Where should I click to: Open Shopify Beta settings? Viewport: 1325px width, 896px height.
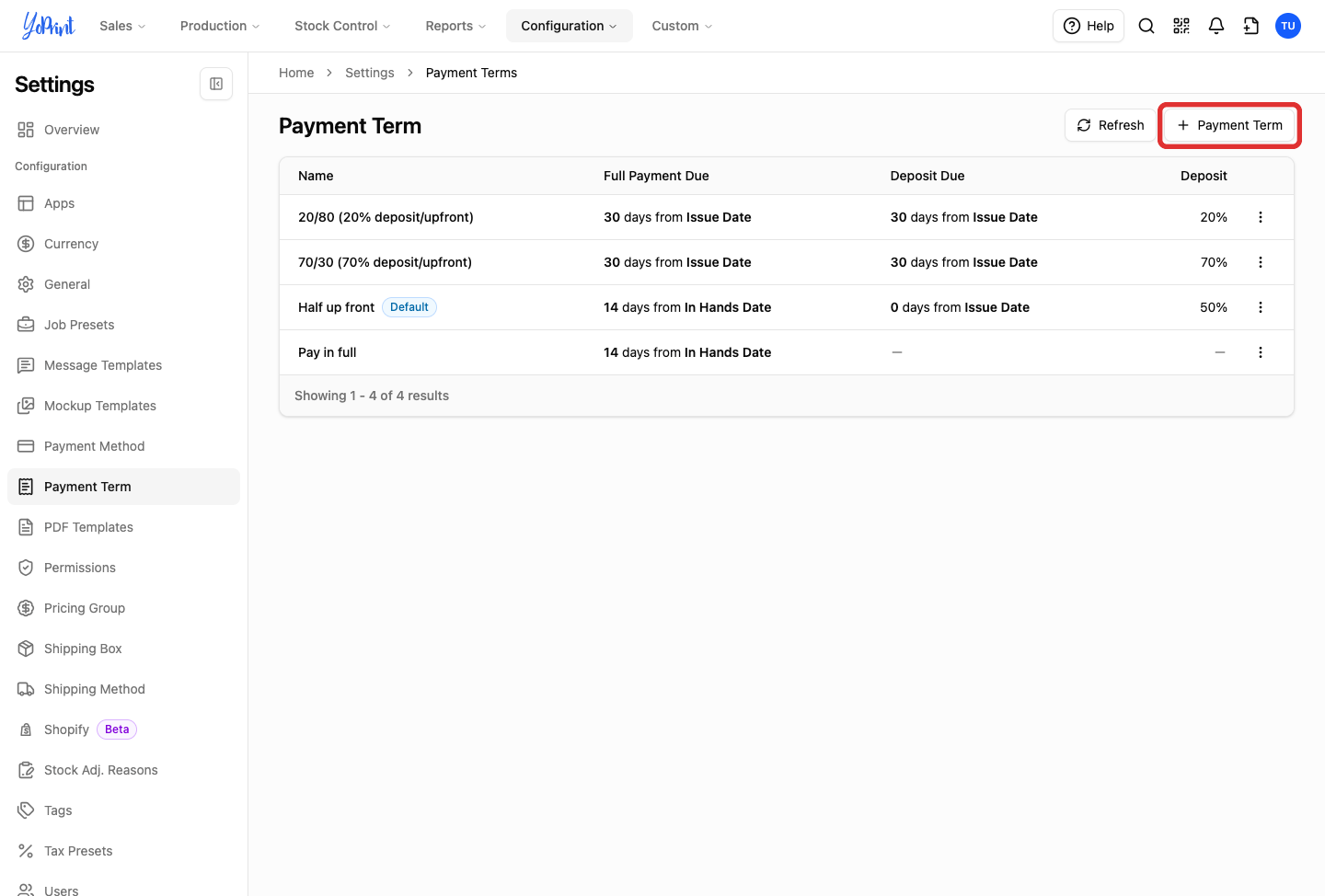point(123,729)
